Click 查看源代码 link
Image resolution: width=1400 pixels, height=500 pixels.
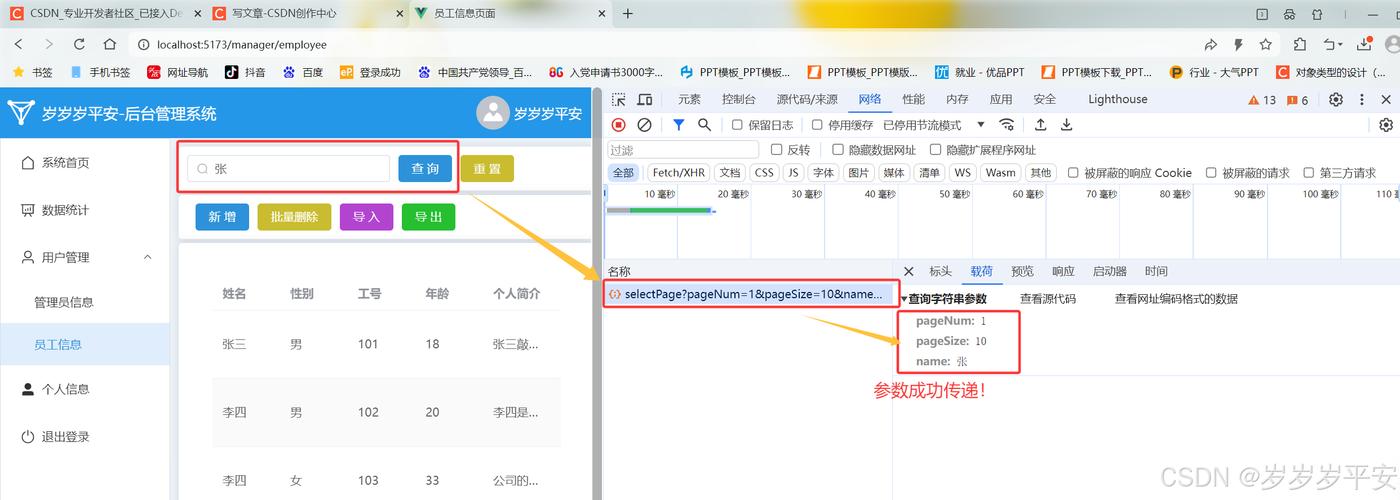click(x=1047, y=299)
